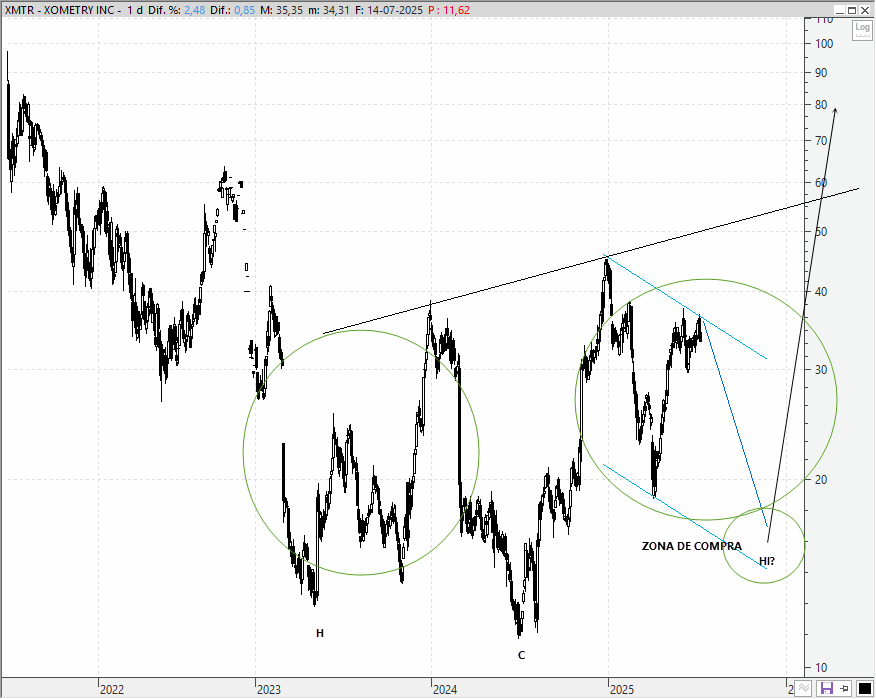Click the 60 price level on axis

[821, 182]
